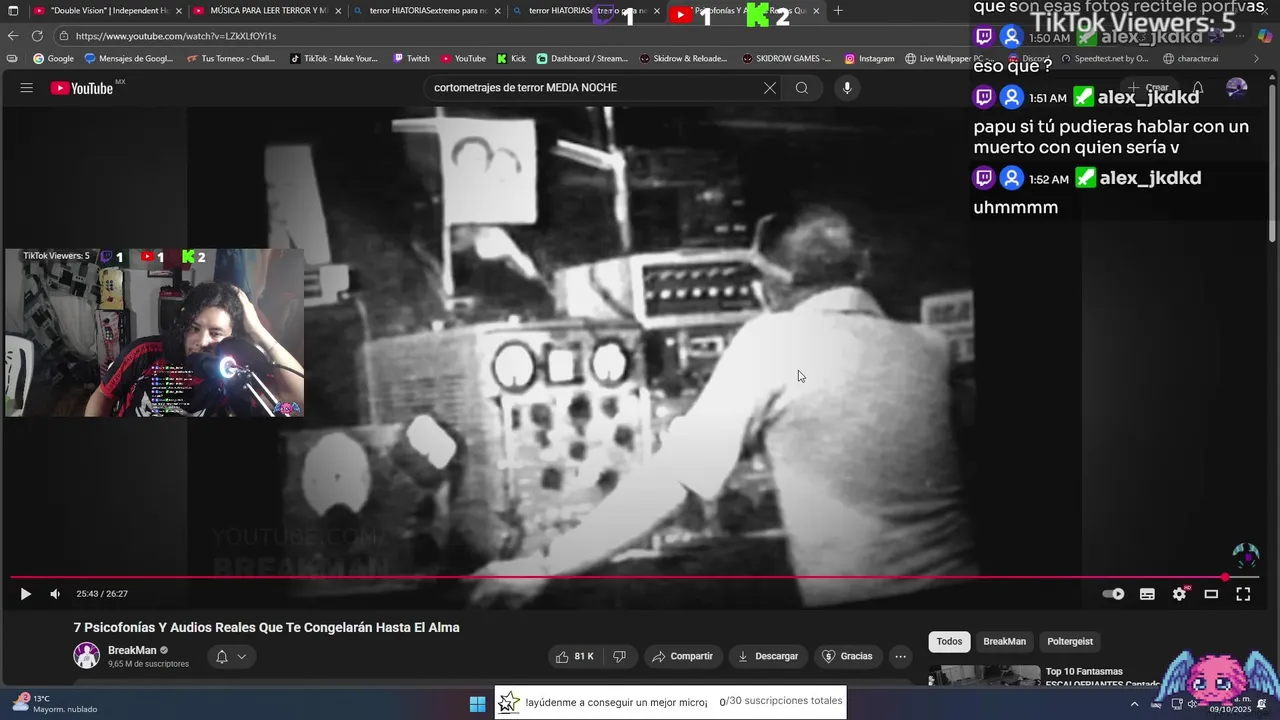Open Twitch bookmark
The height and width of the screenshot is (720, 1280).
point(411,58)
